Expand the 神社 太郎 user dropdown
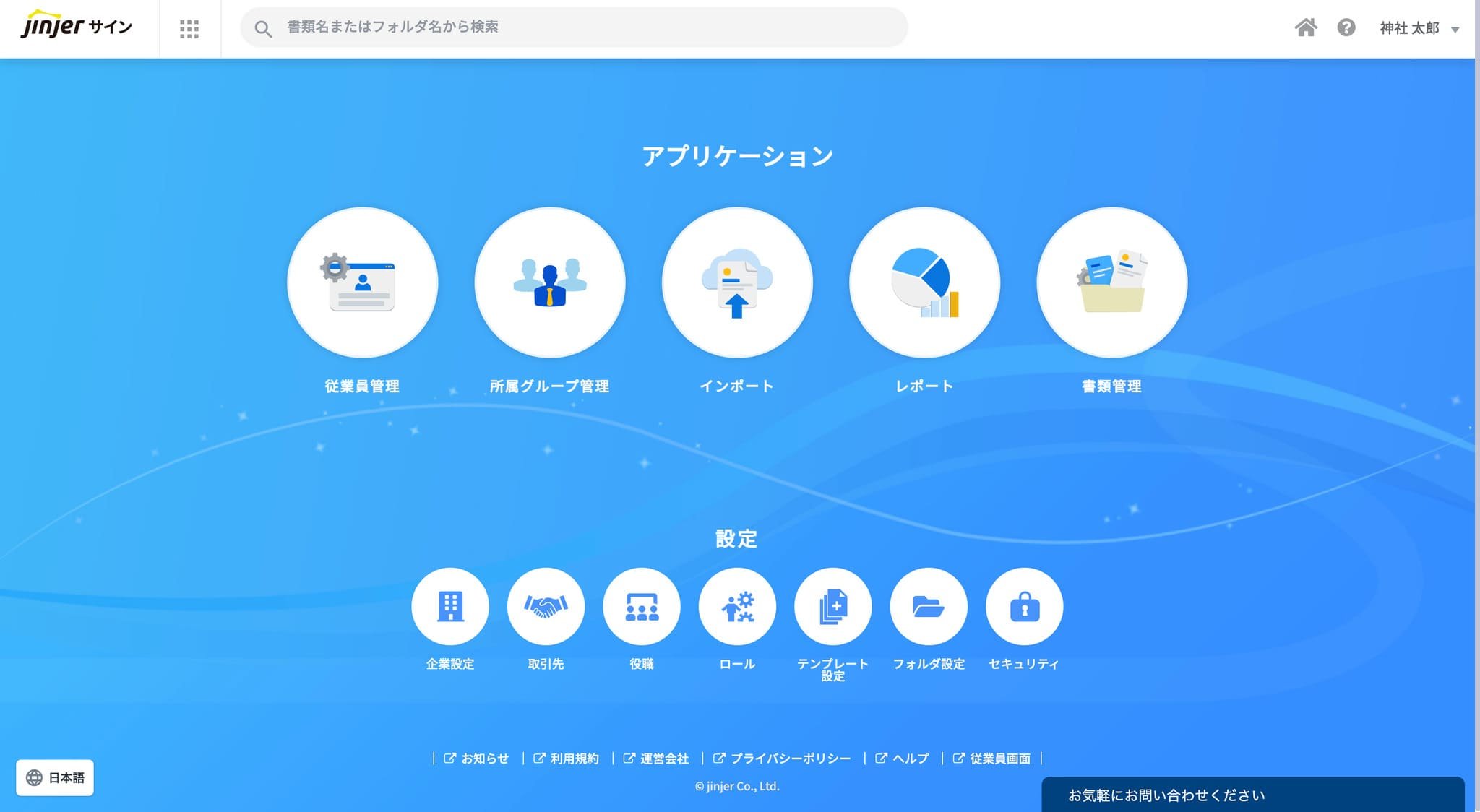 tap(1419, 28)
